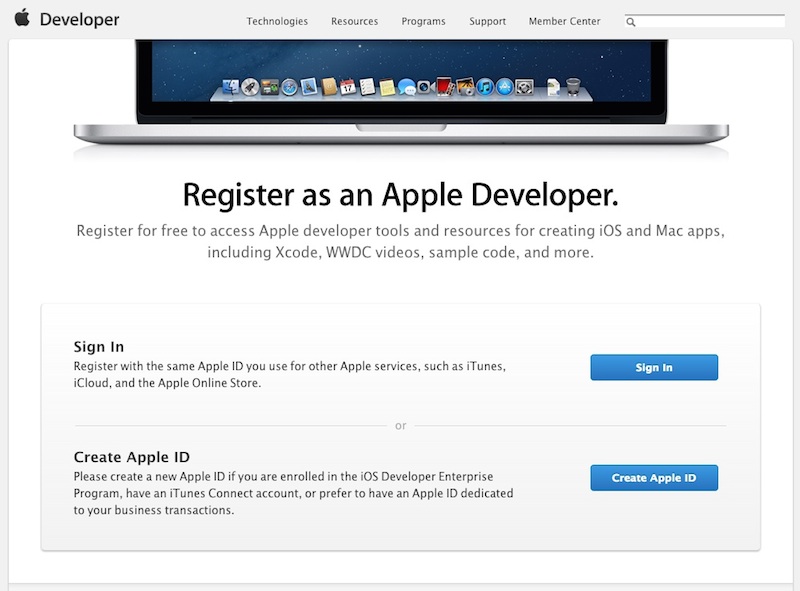The height and width of the screenshot is (591, 800).
Task: Select the Messages icon in the dock
Action: (407, 85)
